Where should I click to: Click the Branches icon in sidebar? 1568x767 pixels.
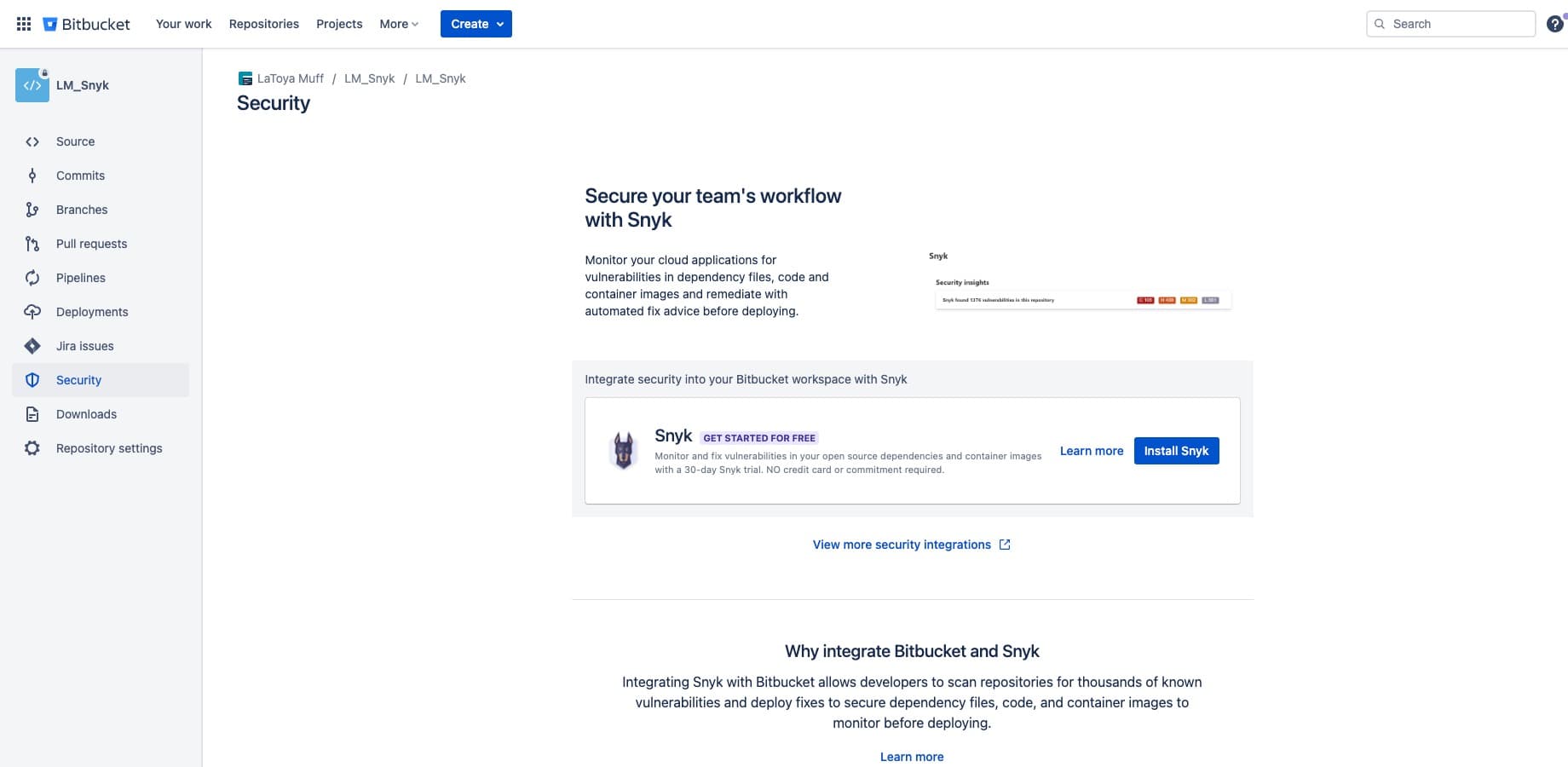[32, 210]
